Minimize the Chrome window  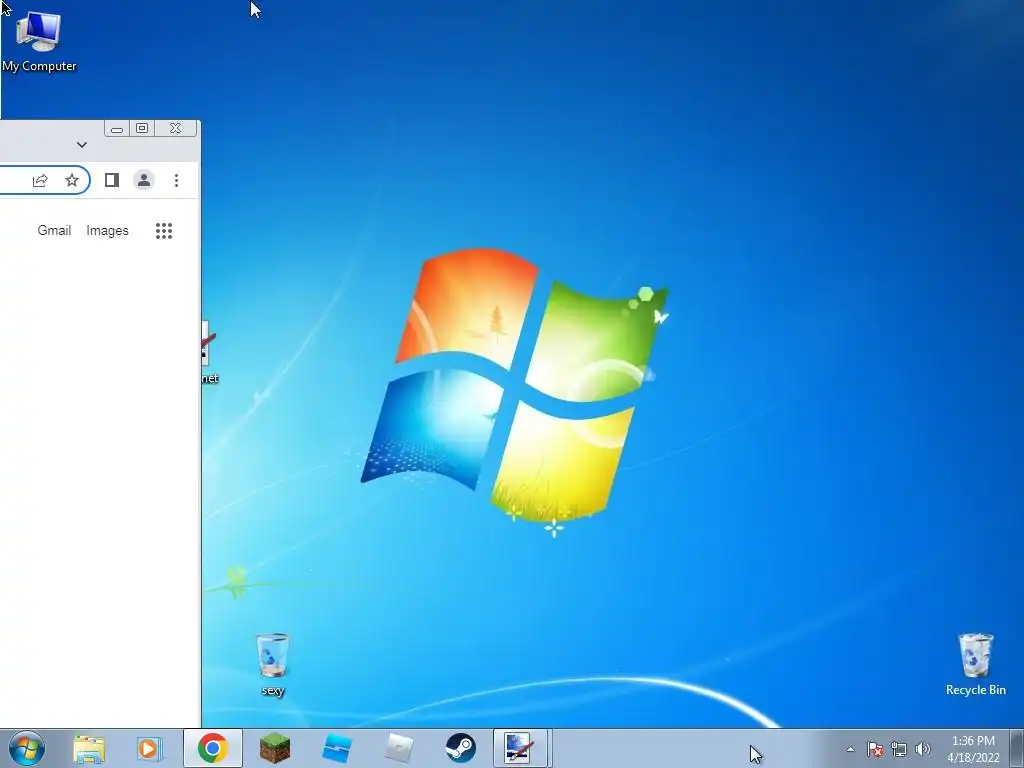pyautogui.click(x=117, y=129)
